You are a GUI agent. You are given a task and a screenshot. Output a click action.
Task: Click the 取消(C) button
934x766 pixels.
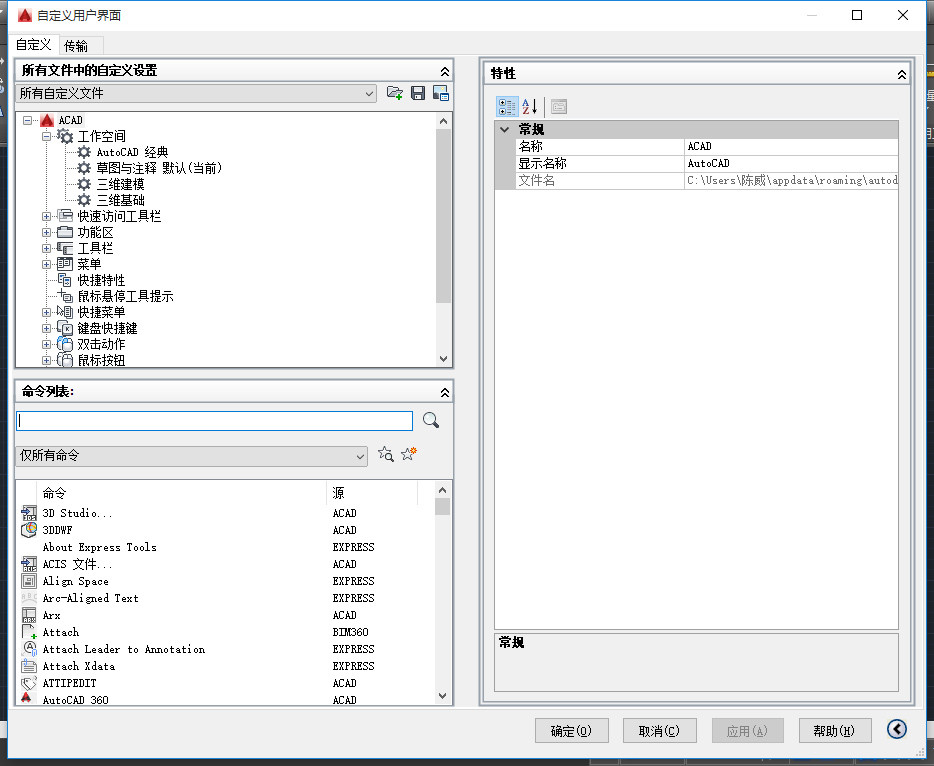(659, 731)
